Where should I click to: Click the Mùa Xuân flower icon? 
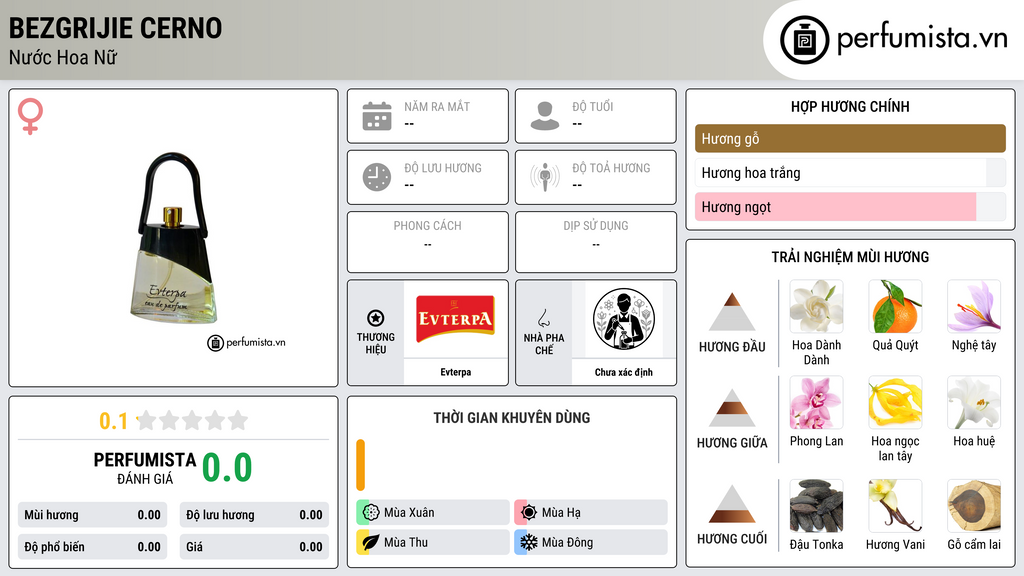371,513
